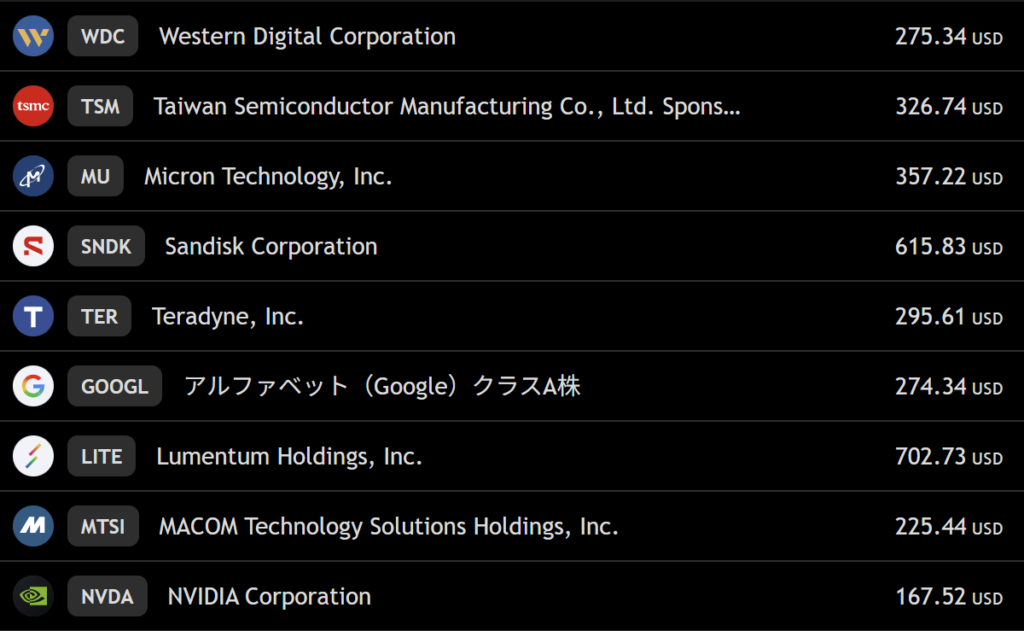The width and height of the screenshot is (1024, 631).
Task: Click the NVIDIA price 167.52 USD
Action: [948, 597]
